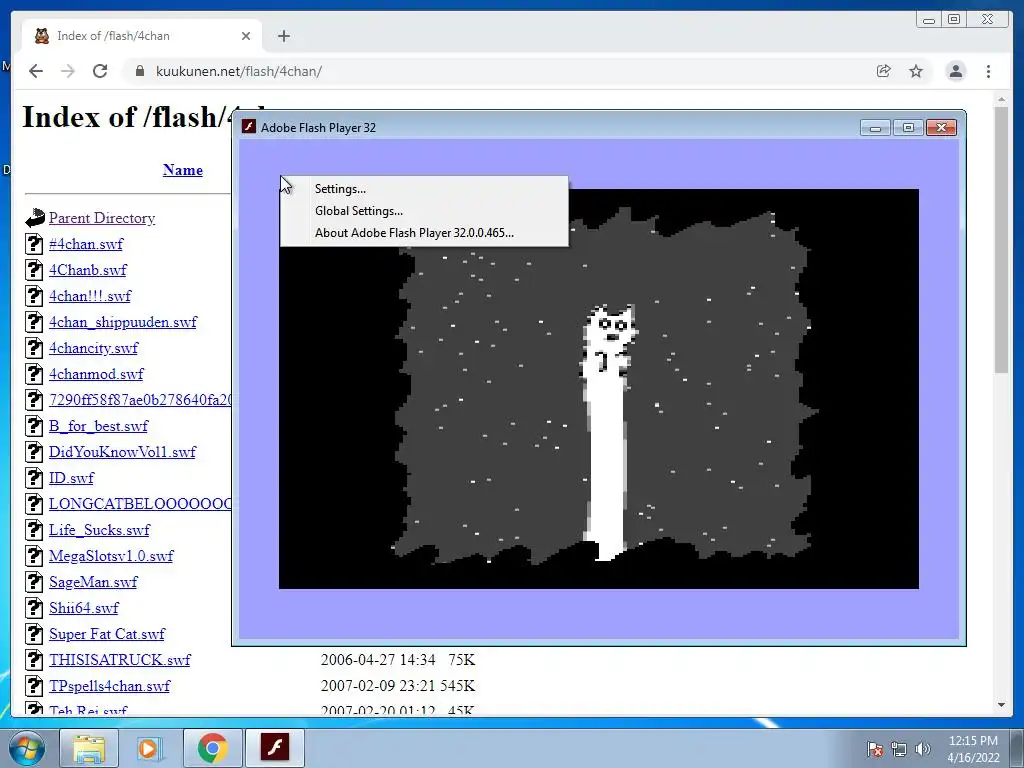Click the file icon beside ID.swf
The width and height of the screenshot is (1024, 768).
tap(34, 477)
